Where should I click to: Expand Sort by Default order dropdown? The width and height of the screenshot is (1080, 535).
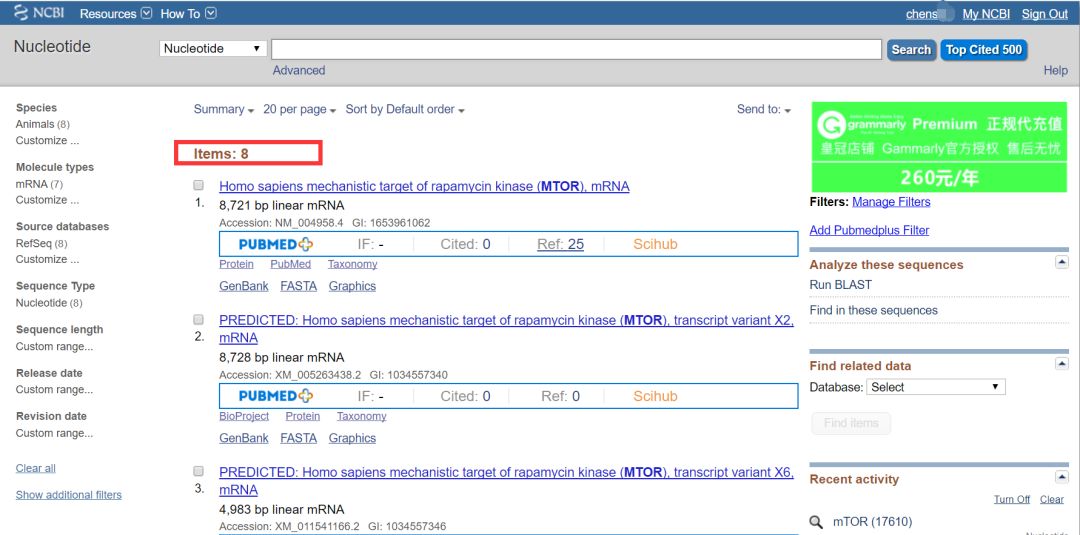click(405, 109)
